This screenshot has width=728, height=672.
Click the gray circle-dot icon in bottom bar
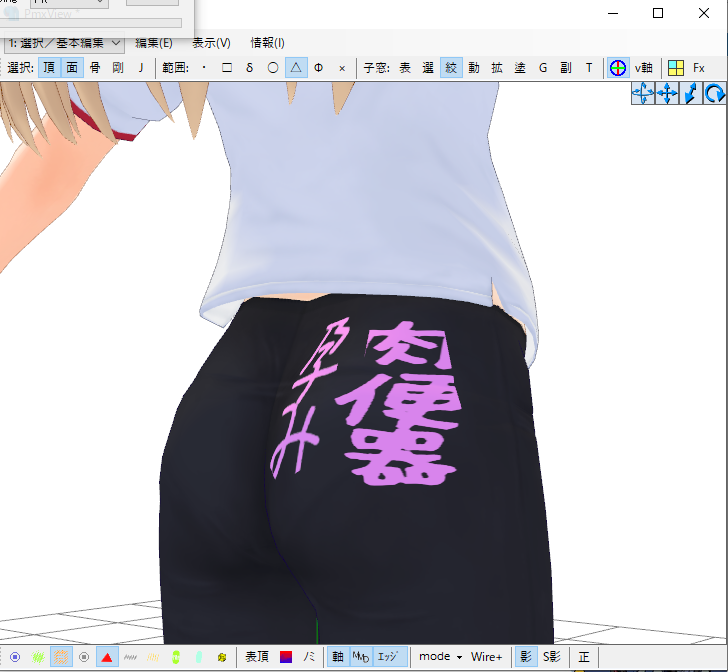84,657
